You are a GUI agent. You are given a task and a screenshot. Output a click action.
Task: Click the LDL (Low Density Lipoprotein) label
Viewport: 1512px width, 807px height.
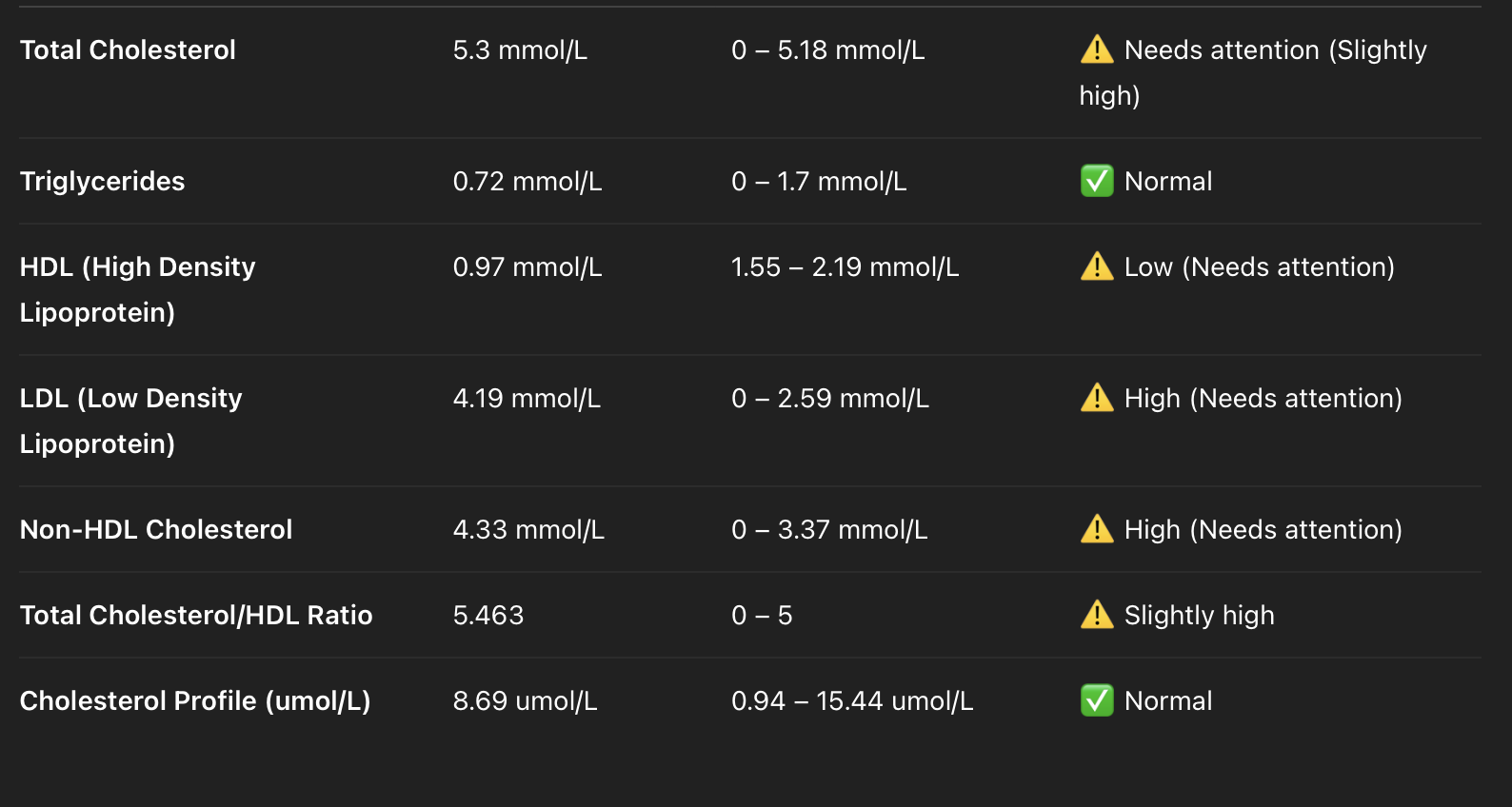130,420
